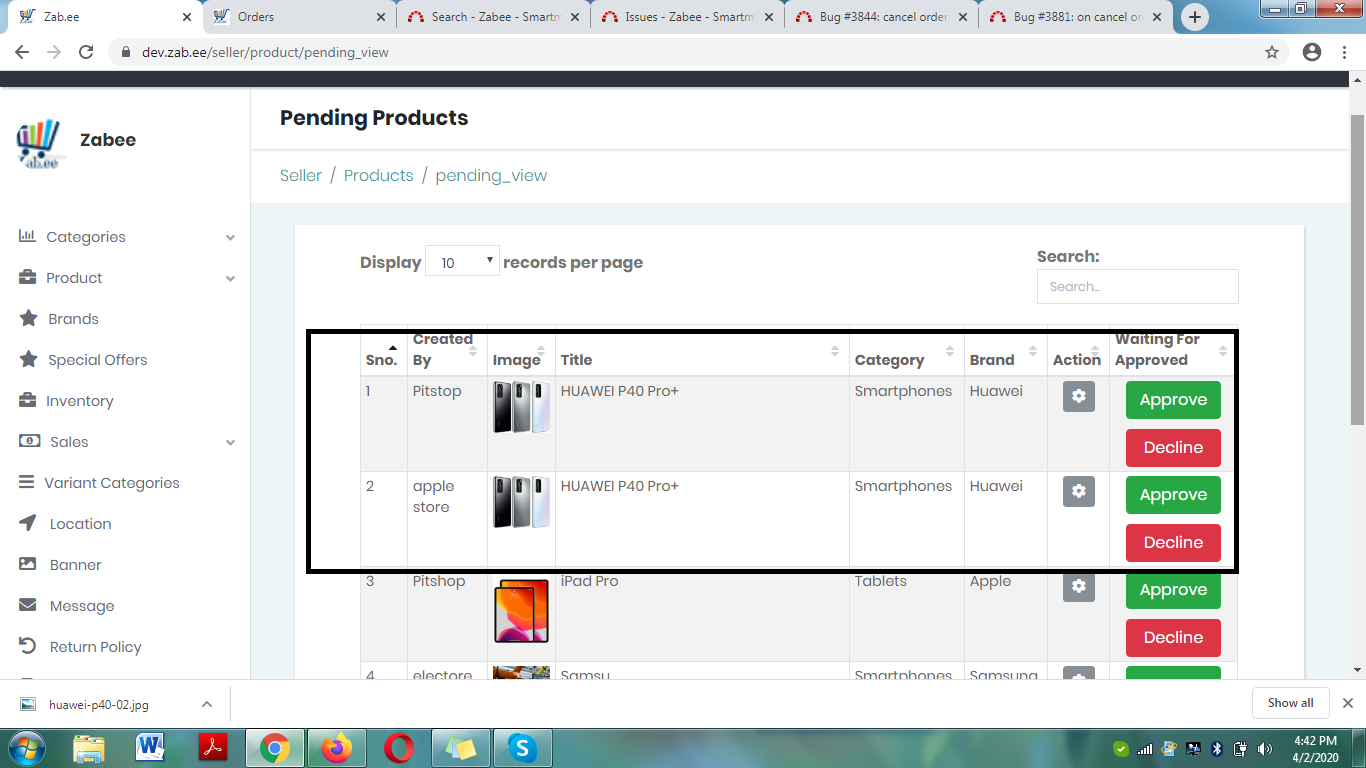This screenshot has width=1366, height=768.
Task: Close the downloads bar
Action: coord(1347,703)
